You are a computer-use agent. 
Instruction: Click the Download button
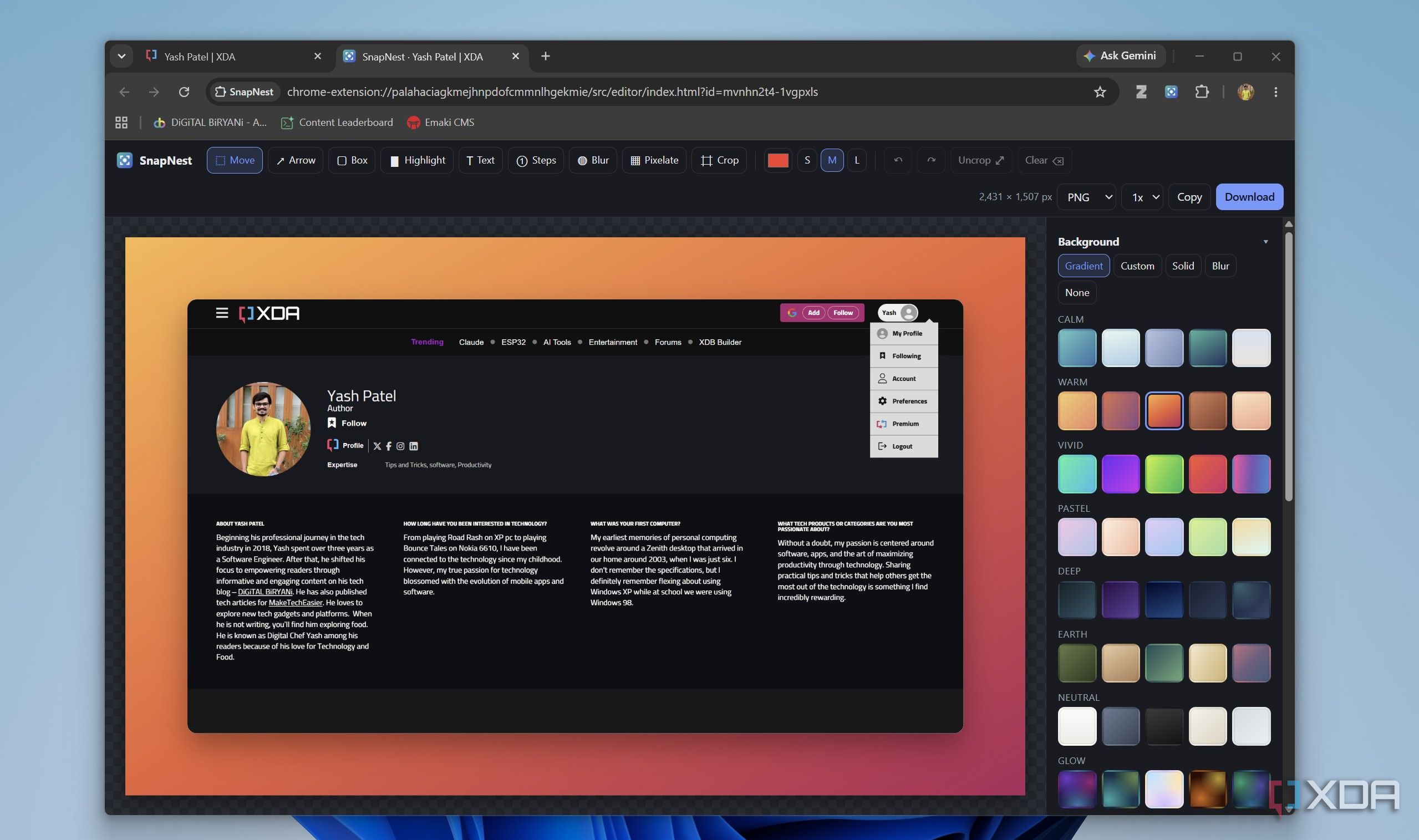coord(1249,197)
